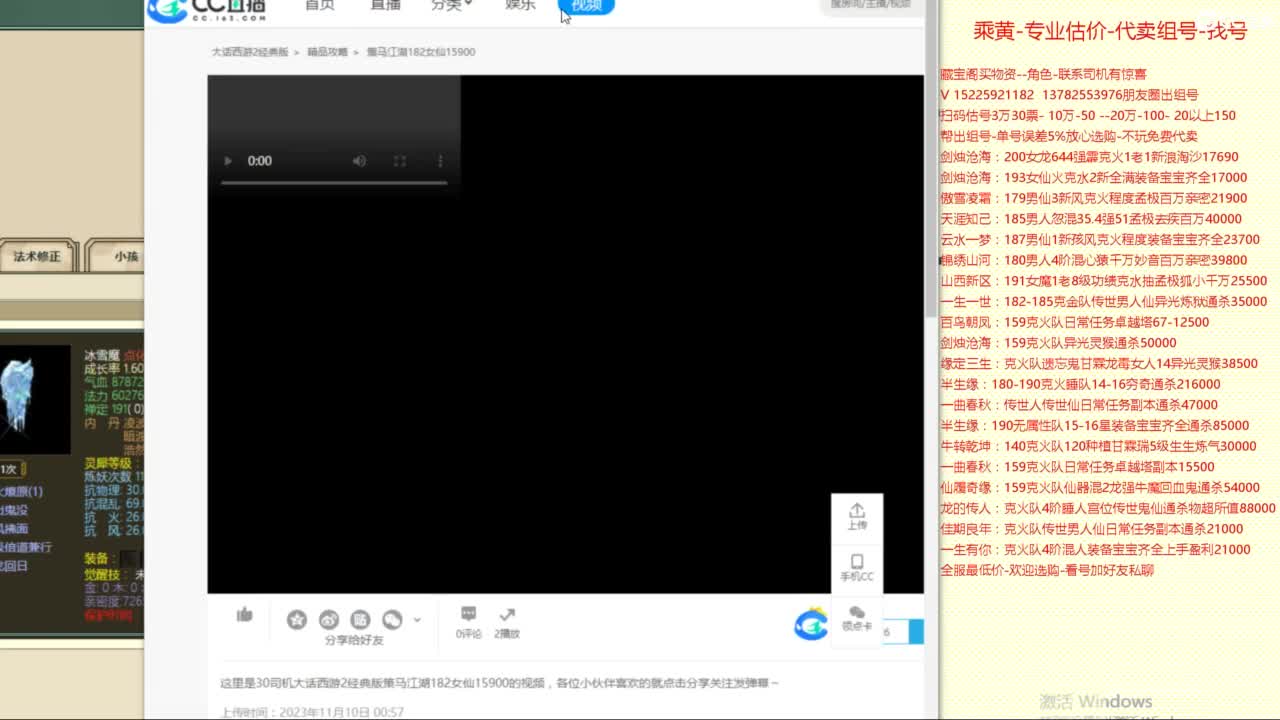Play the video with the play triangle
The image size is (1280, 720).
(x=228, y=161)
